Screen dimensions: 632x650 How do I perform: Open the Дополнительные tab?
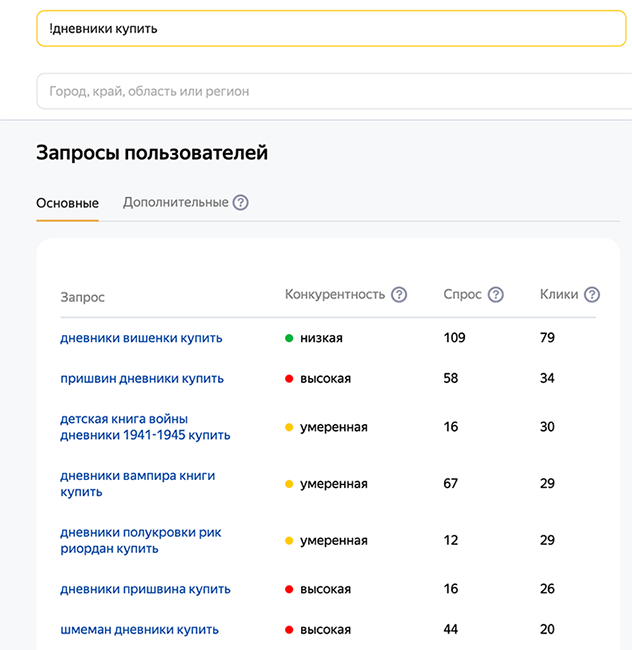pyautogui.click(x=175, y=203)
